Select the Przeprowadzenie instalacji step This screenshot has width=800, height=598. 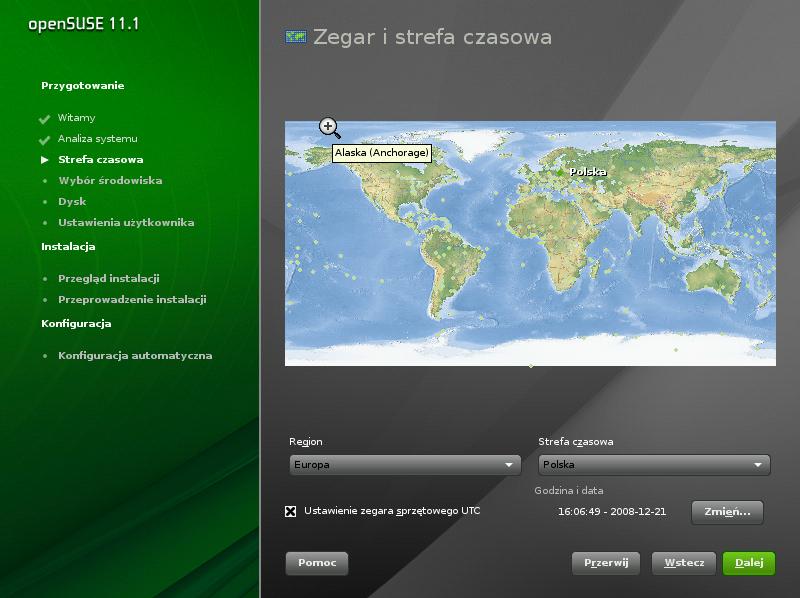tap(132, 300)
